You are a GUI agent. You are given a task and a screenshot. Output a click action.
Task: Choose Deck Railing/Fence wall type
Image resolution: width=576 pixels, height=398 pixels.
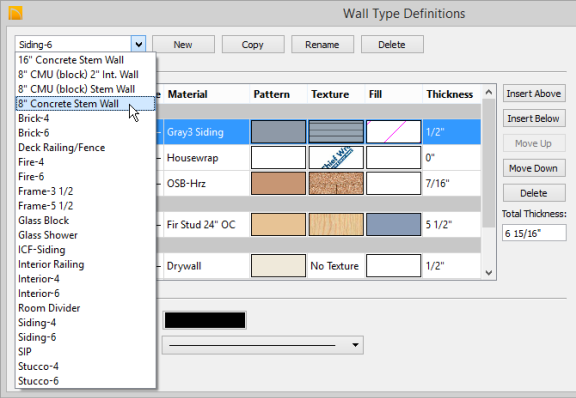click(62, 147)
